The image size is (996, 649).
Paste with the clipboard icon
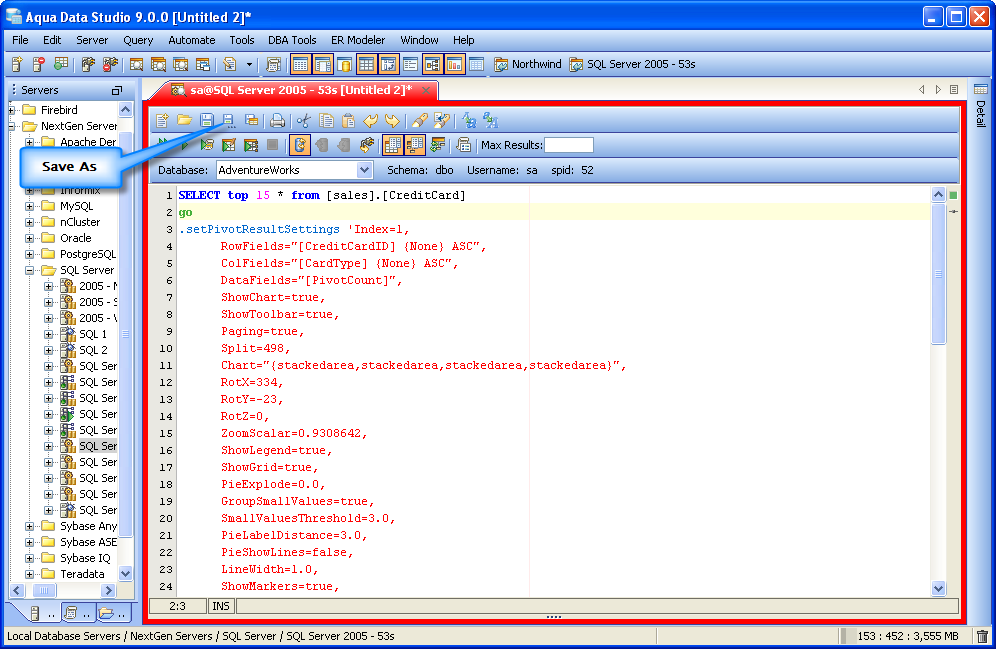pyautogui.click(x=348, y=120)
